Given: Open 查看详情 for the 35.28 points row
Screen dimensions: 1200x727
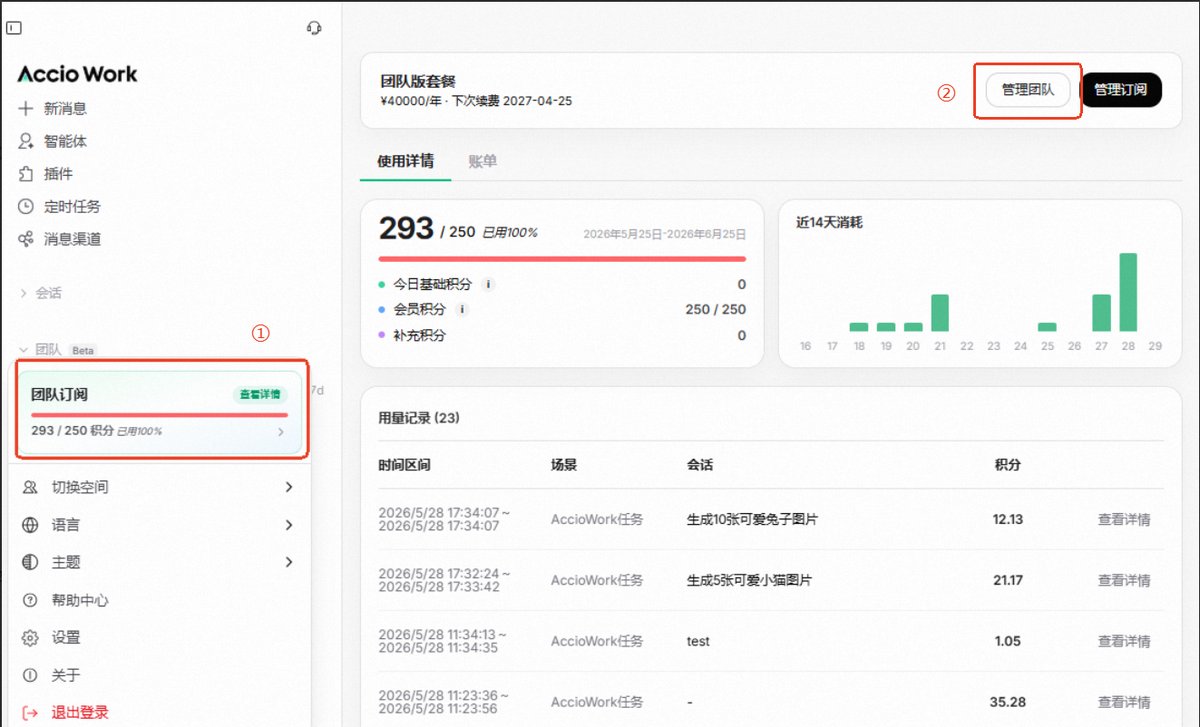Looking at the screenshot, I should coord(1124,703).
